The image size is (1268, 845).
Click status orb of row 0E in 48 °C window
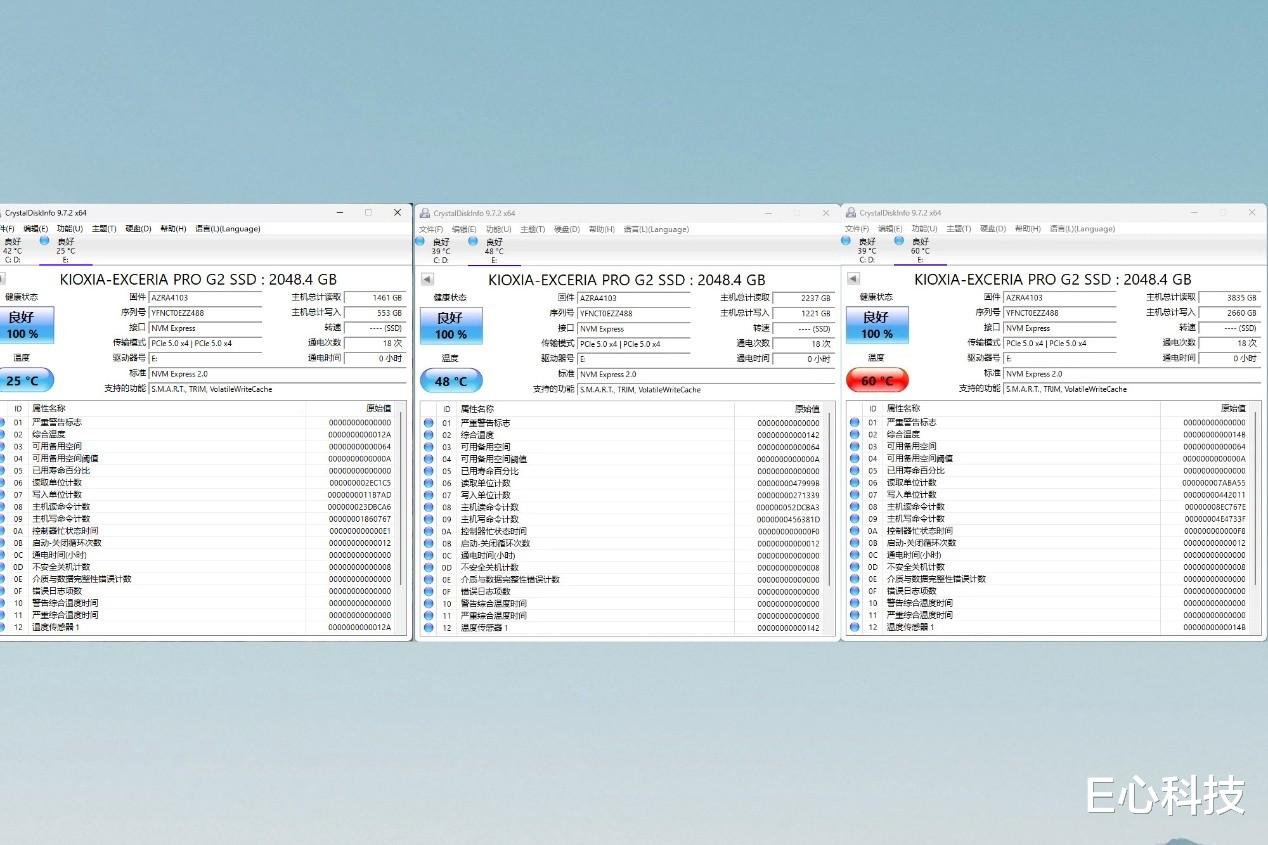429,579
